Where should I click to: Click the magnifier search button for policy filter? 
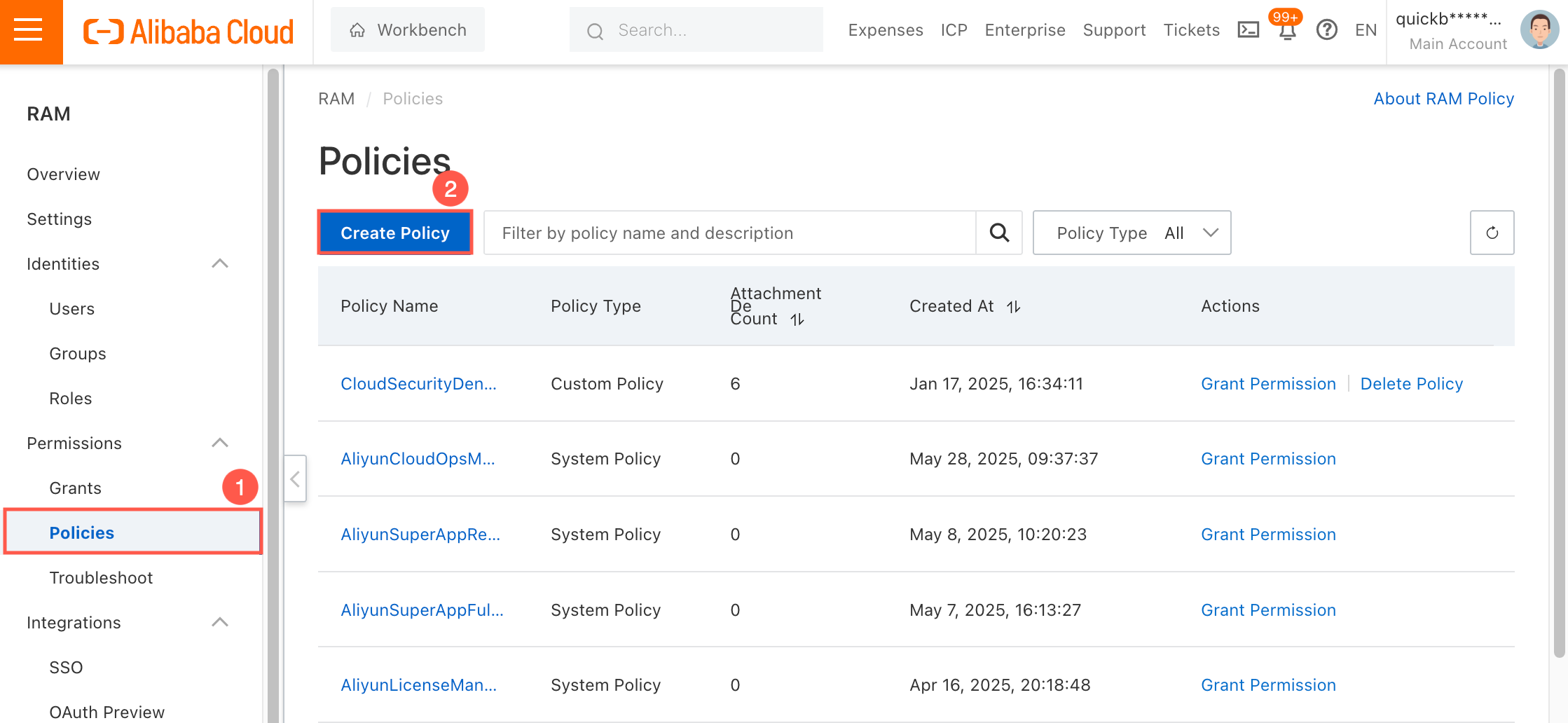999,233
